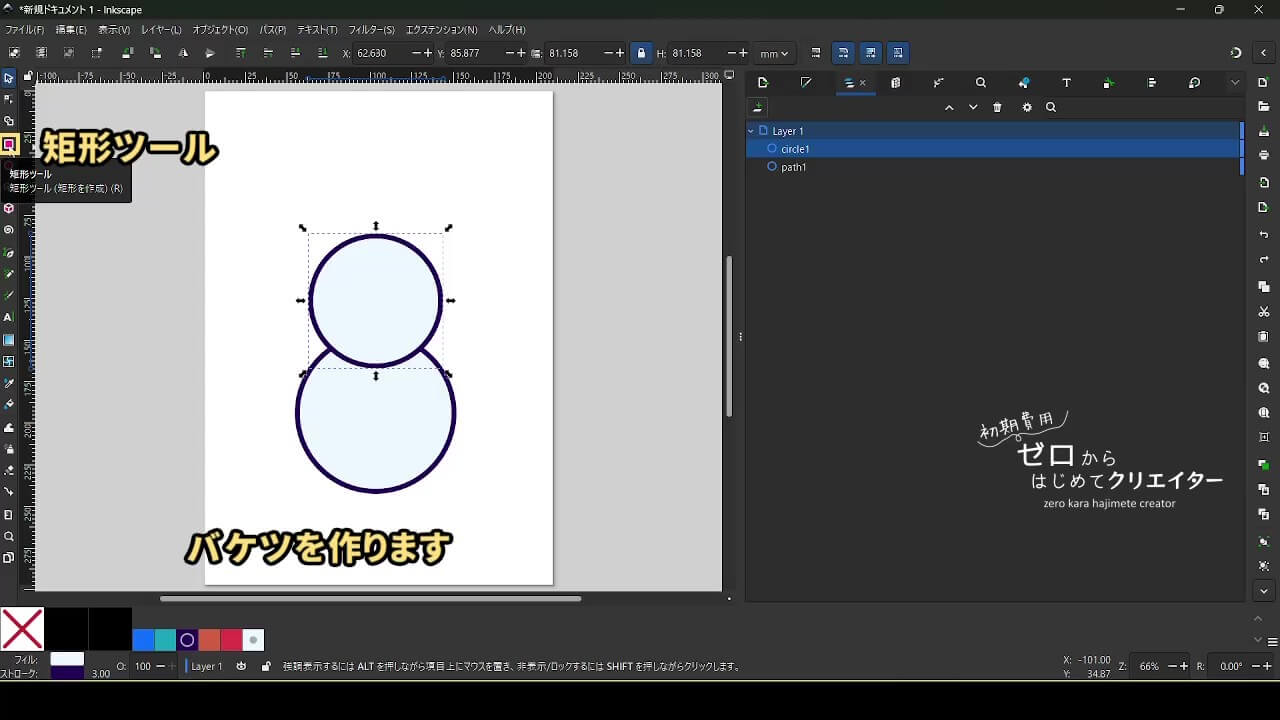The width and height of the screenshot is (1280, 720).
Task: Collapse the Layer 1 tree node
Action: coord(751,131)
